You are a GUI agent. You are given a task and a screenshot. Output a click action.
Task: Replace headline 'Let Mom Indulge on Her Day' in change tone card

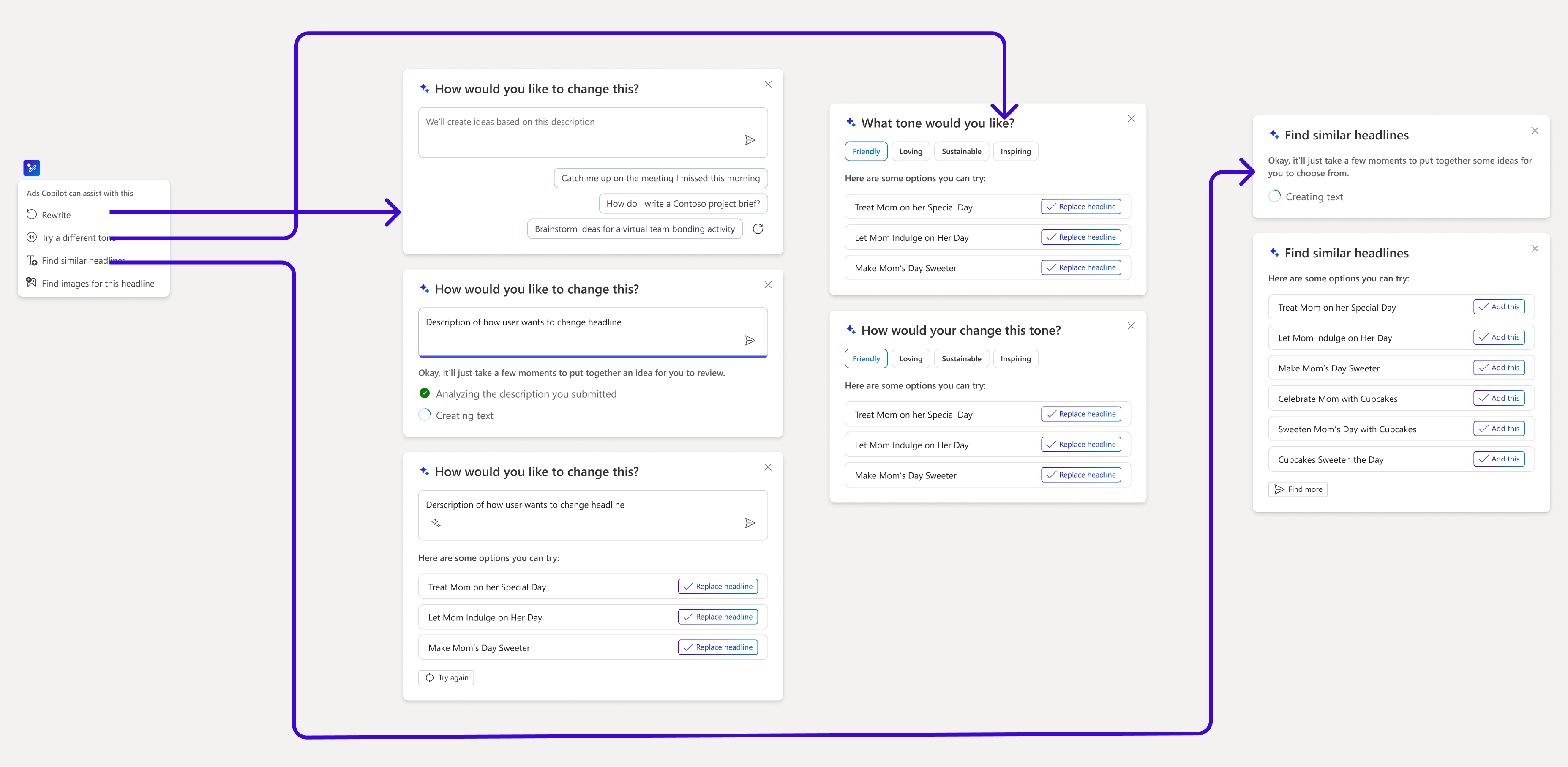pyautogui.click(x=1081, y=445)
